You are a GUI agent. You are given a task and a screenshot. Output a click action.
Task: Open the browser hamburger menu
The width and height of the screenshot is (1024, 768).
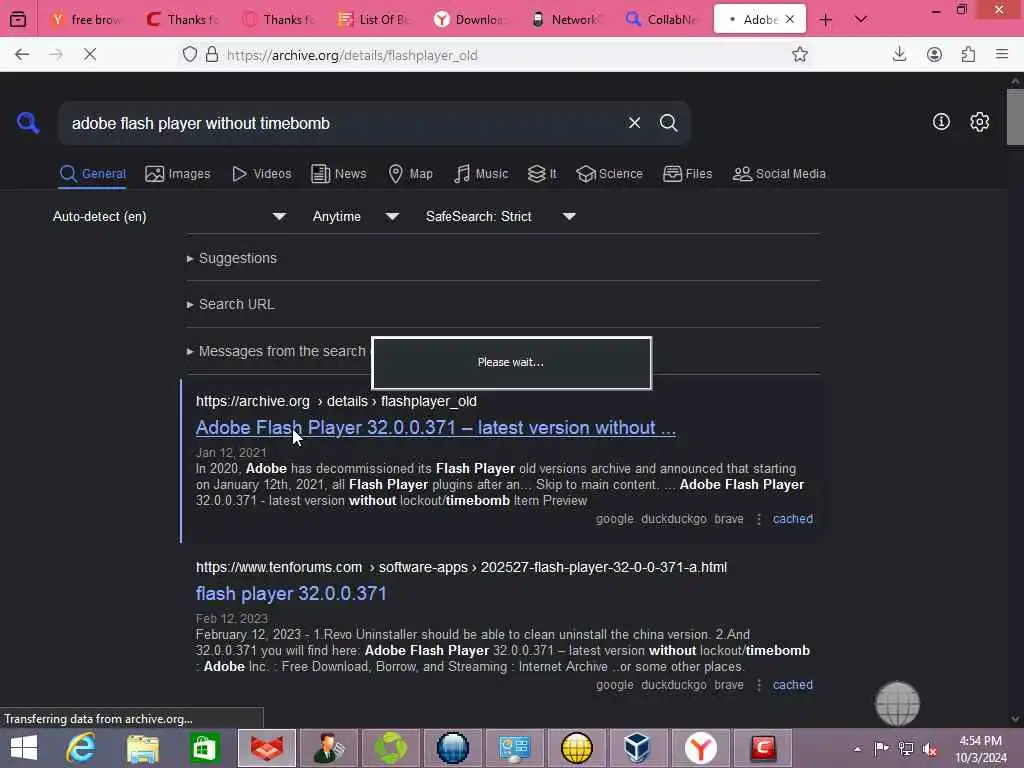tap(1002, 54)
